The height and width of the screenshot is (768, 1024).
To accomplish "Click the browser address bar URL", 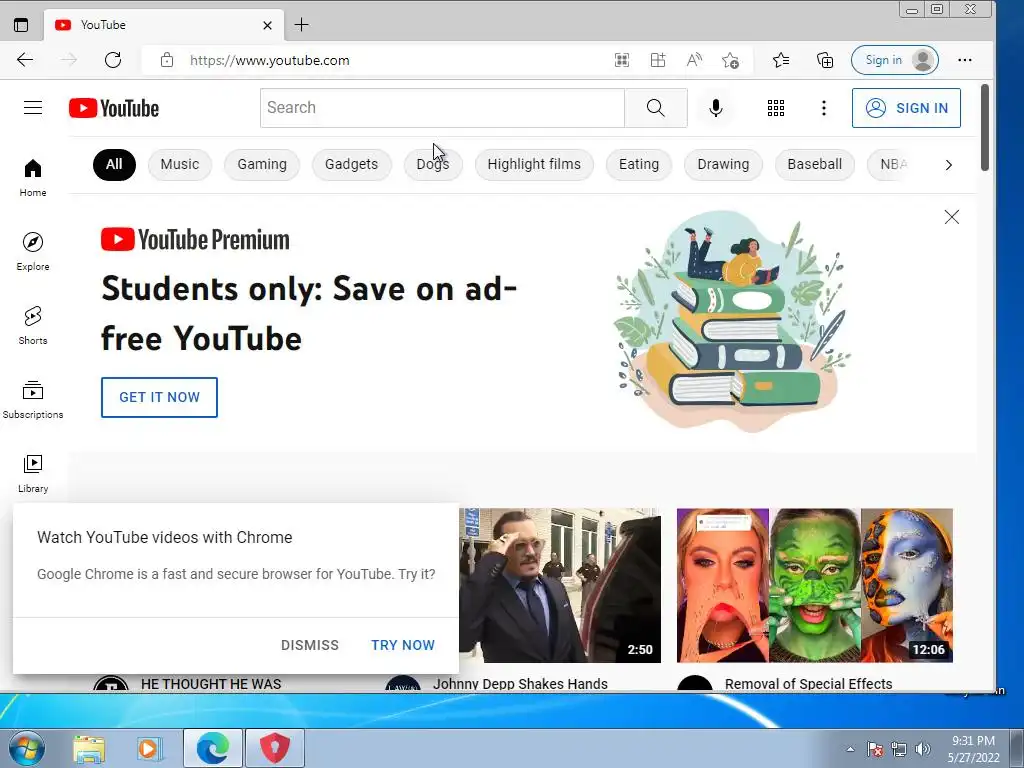I will pos(270,60).
